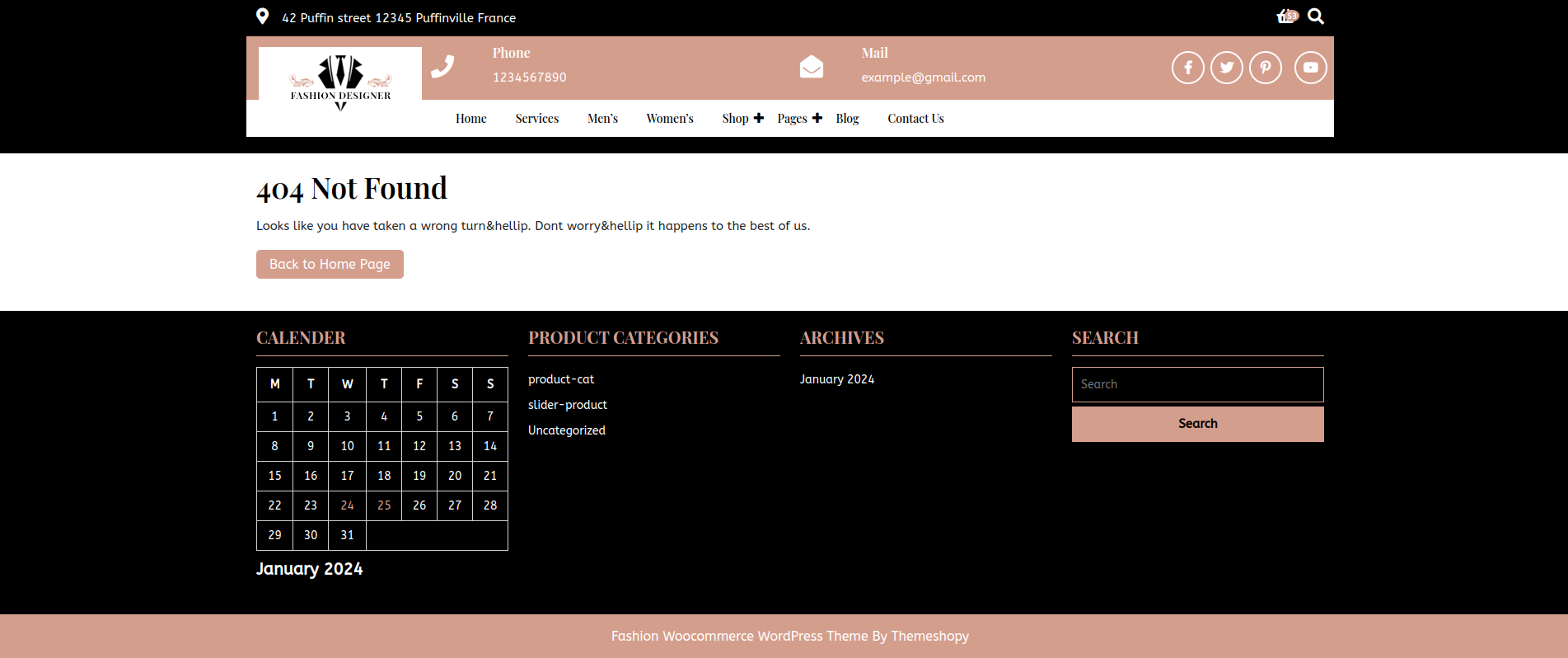
Task: Open the slider-product category link
Action: coord(567,405)
